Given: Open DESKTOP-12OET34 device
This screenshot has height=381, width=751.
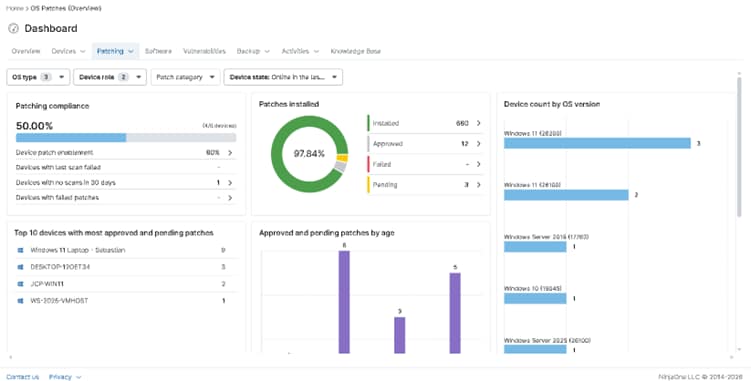Looking at the screenshot, I should tap(60, 267).
